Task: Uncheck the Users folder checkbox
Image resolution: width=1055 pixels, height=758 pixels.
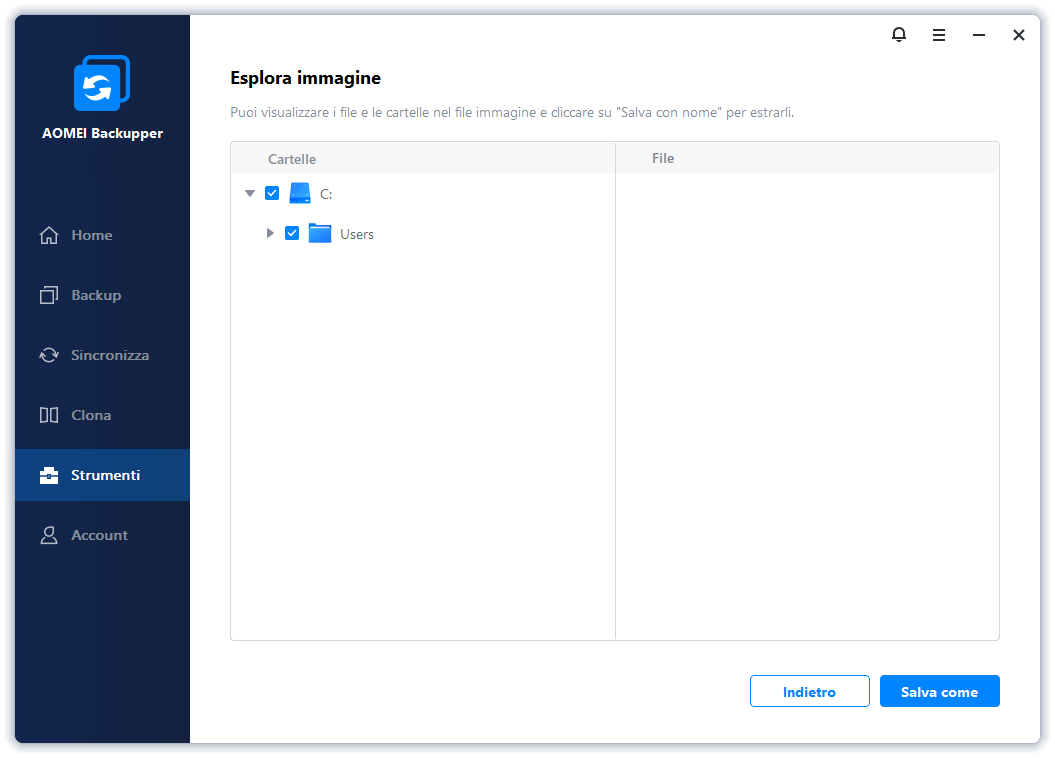Action: (292, 233)
